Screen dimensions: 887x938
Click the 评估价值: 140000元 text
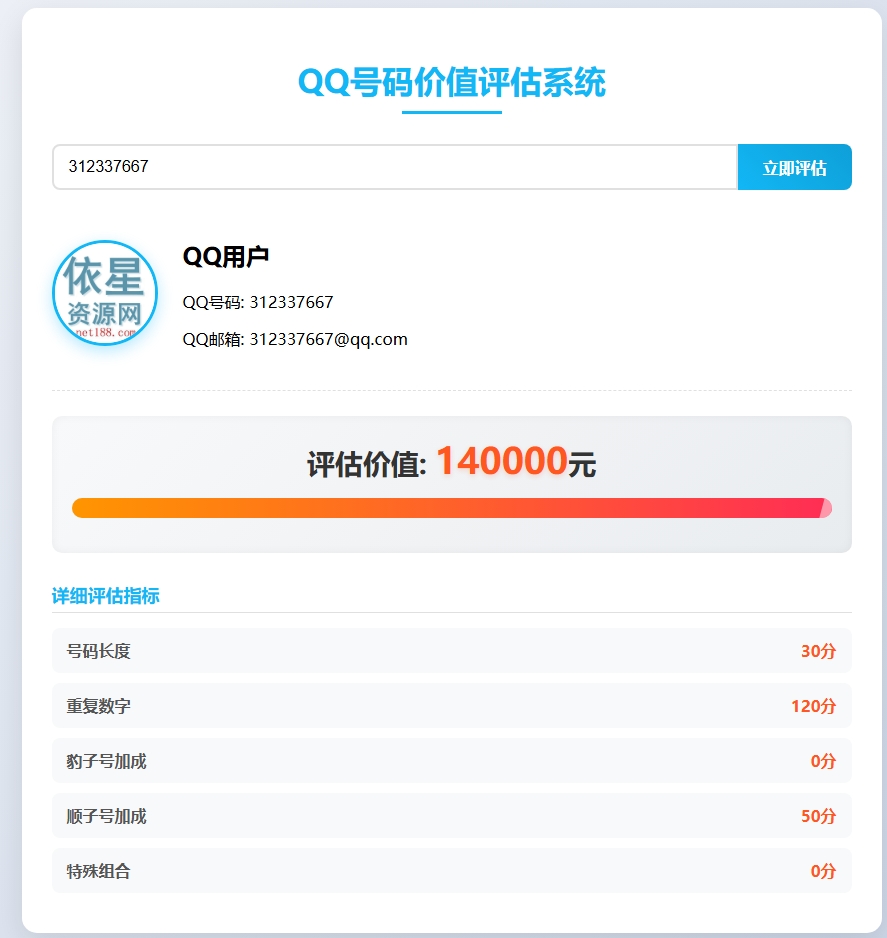pyautogui.click(x=452, y=462)
